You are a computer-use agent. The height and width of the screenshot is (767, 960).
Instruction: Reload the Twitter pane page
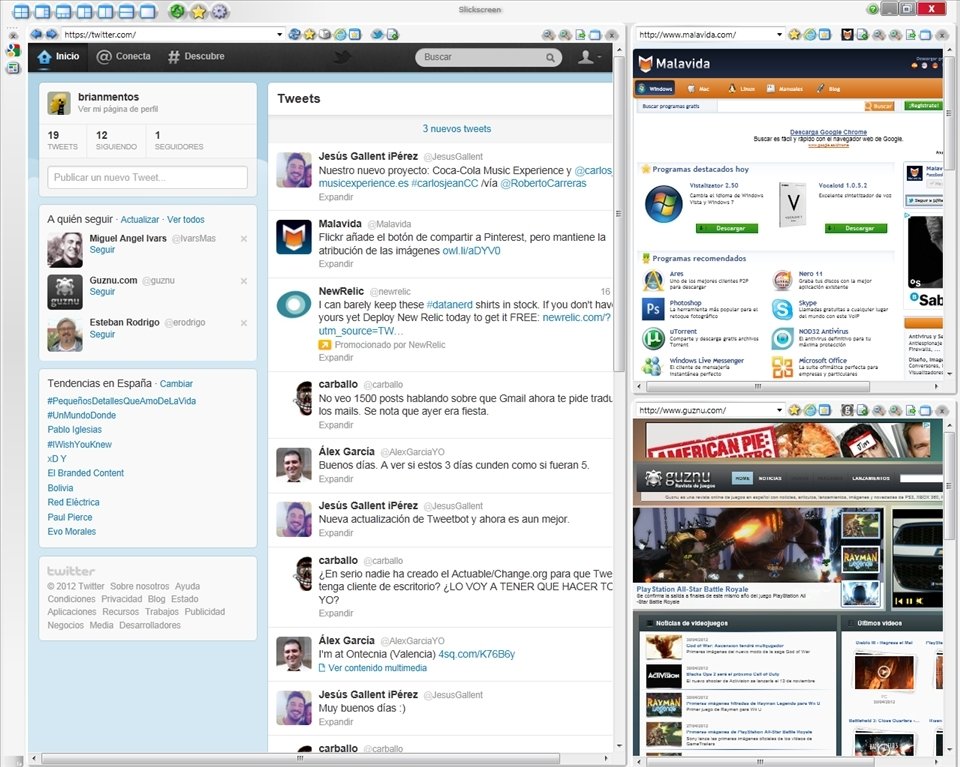tap(294, 34)
